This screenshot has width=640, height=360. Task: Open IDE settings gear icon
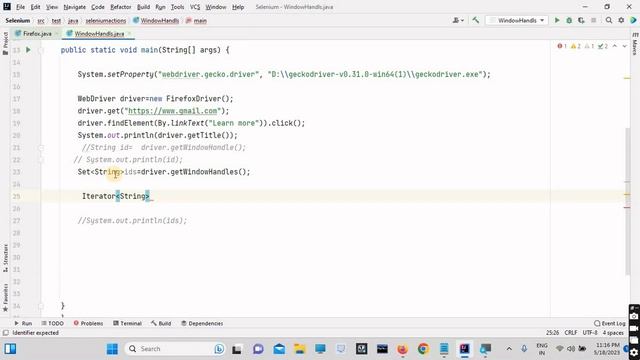(621, 20)
